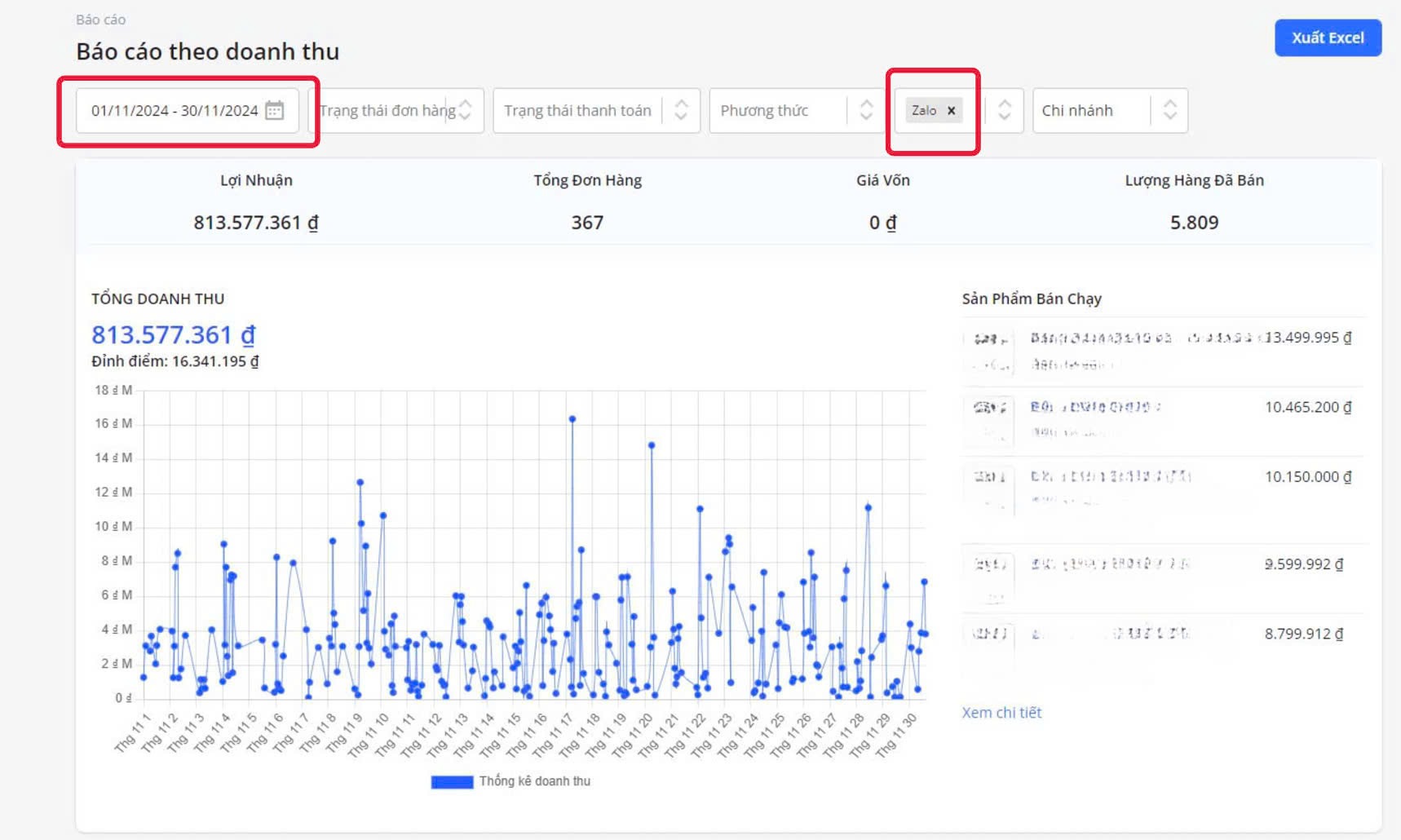
Task: Select product thumbnail priced 8.799.912 đ
Action: coord(988,646)
